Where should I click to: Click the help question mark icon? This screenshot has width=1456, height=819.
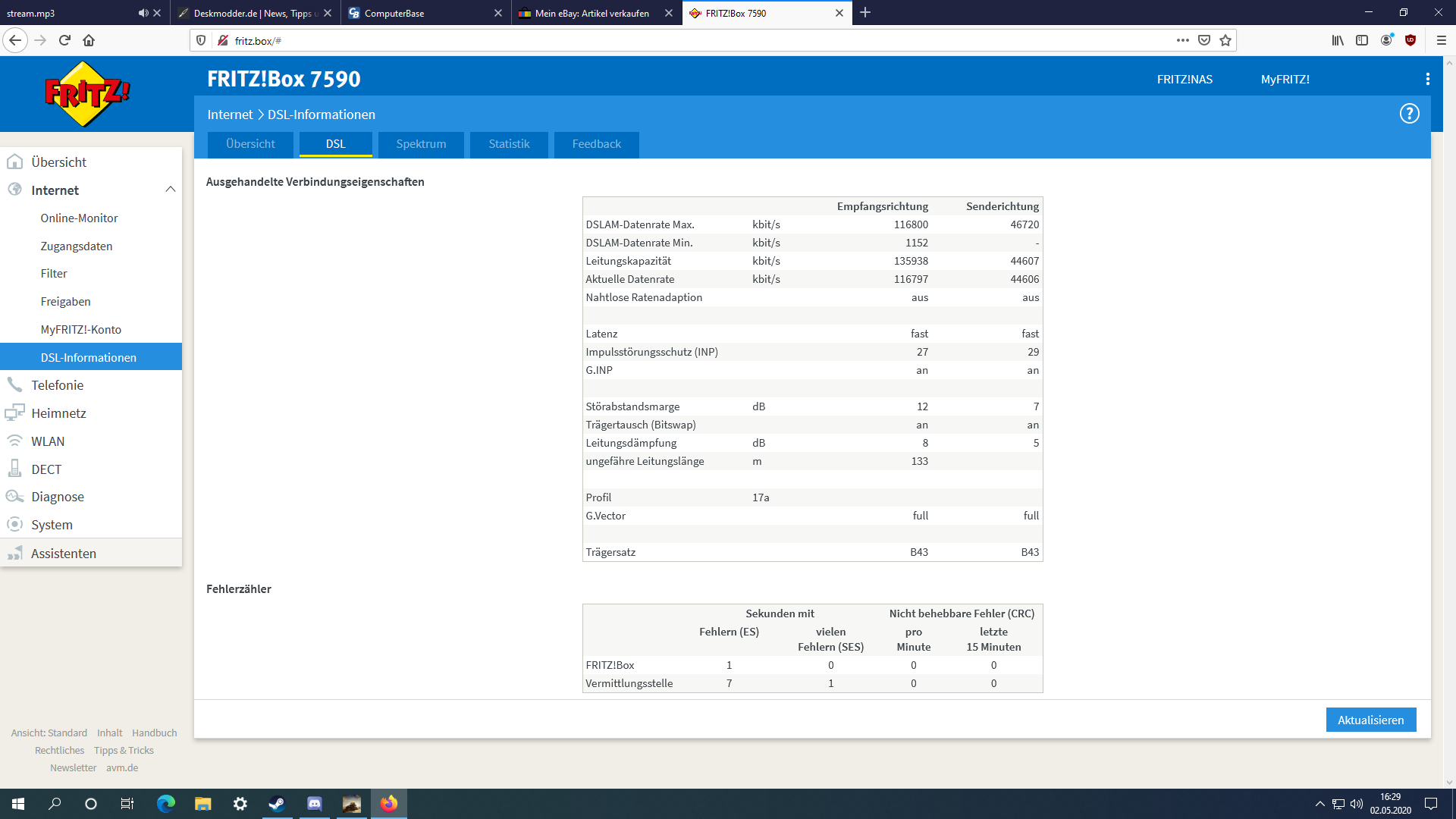[x=1409, y=114]
